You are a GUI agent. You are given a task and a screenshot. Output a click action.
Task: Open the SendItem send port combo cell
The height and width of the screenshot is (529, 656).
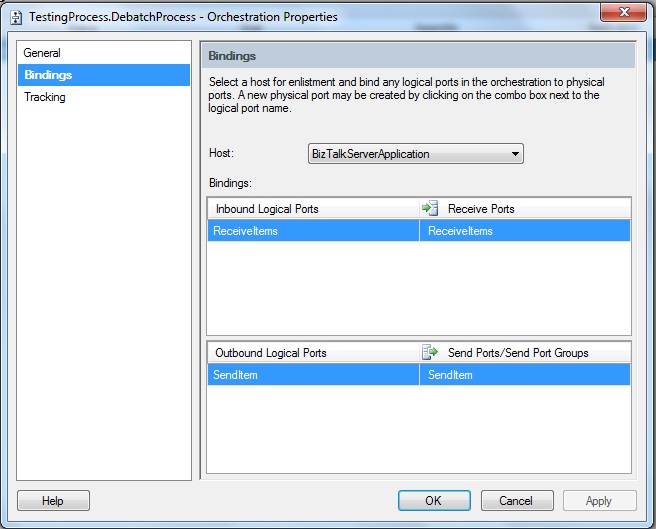525,375
